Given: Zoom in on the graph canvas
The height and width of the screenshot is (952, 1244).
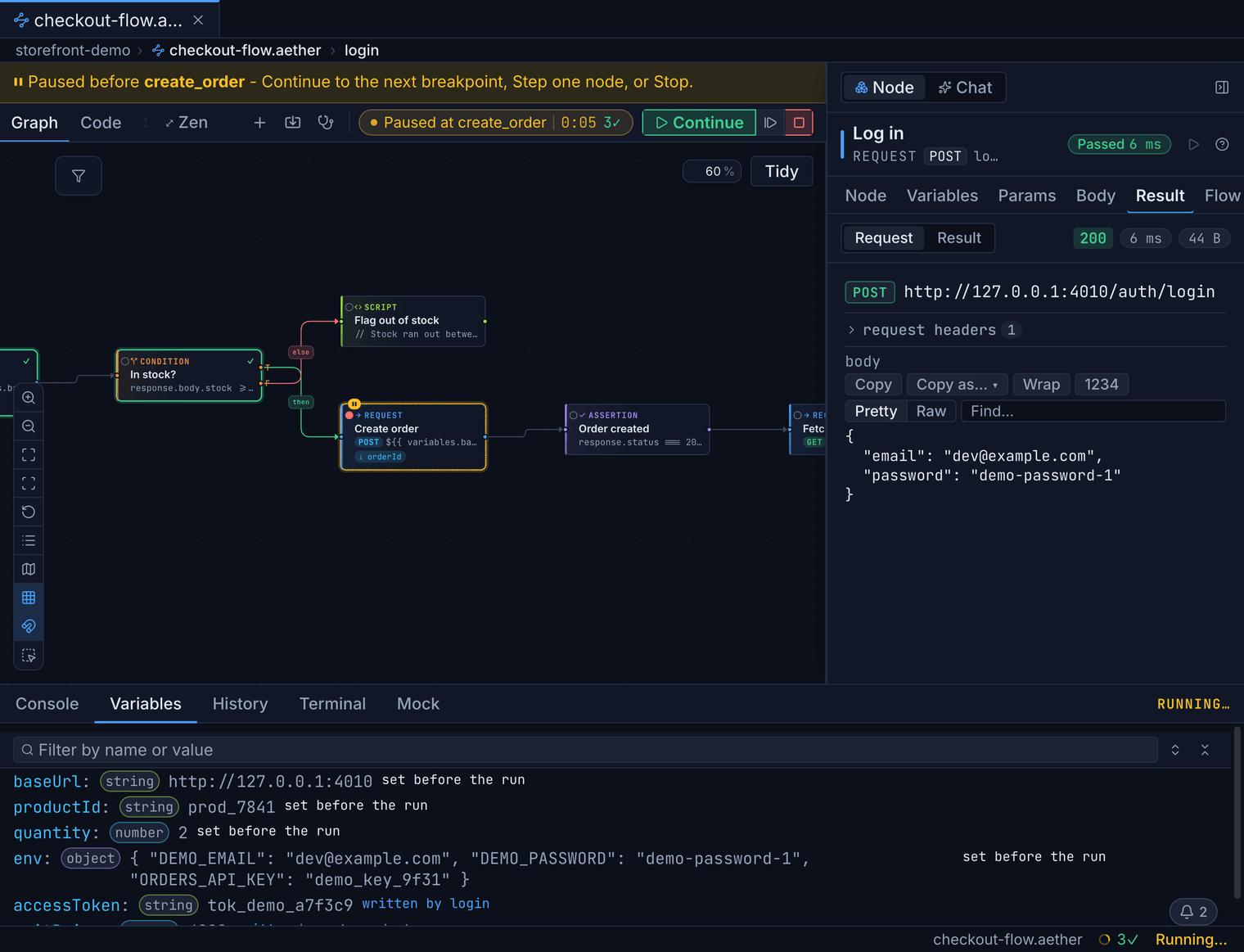Looking at the screenshot, I should click(x=29, y=398).
